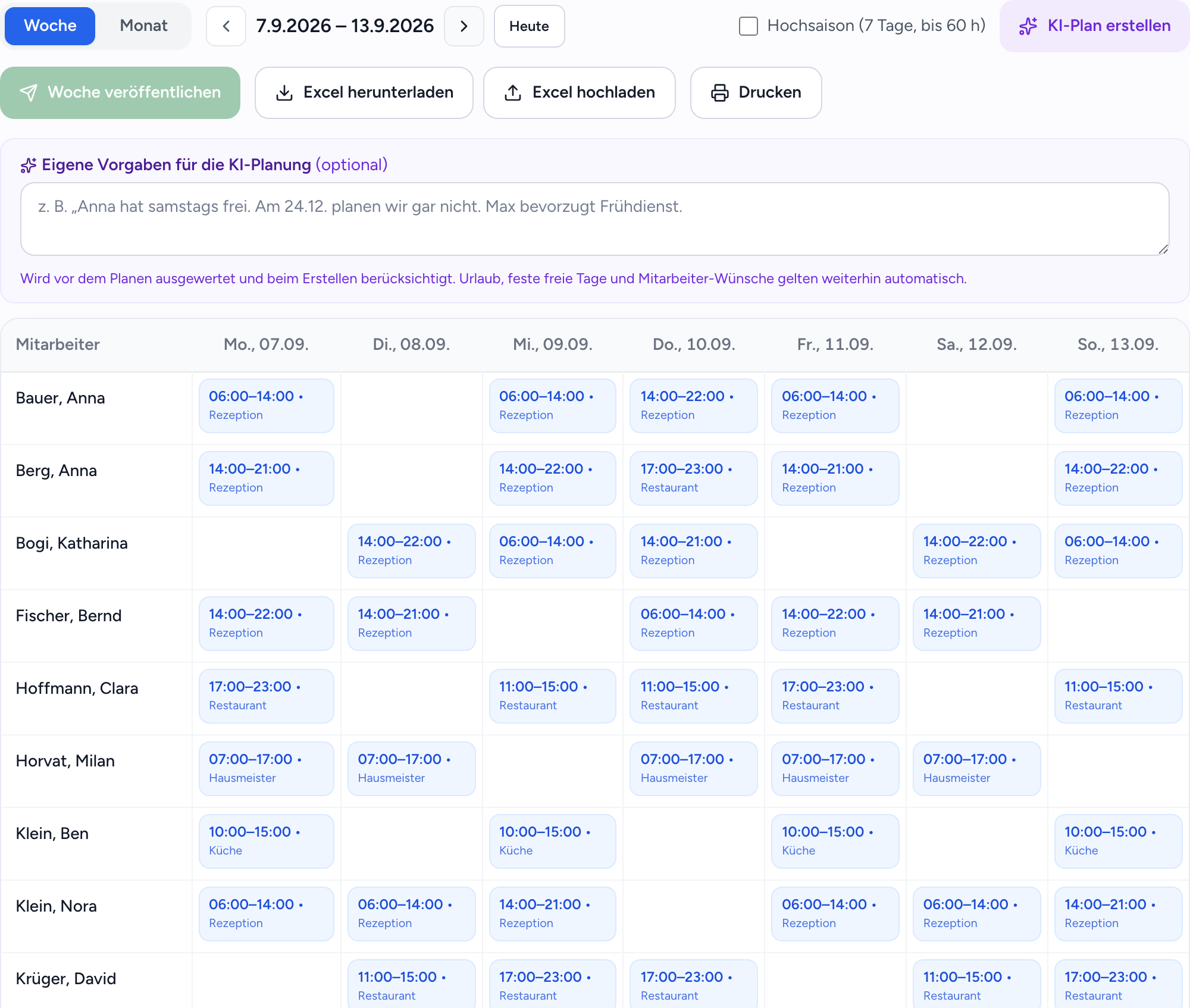Go to the previous week with left chevron
Image resolution: width=1190 pixels, height=1008 pixels.
226,26
